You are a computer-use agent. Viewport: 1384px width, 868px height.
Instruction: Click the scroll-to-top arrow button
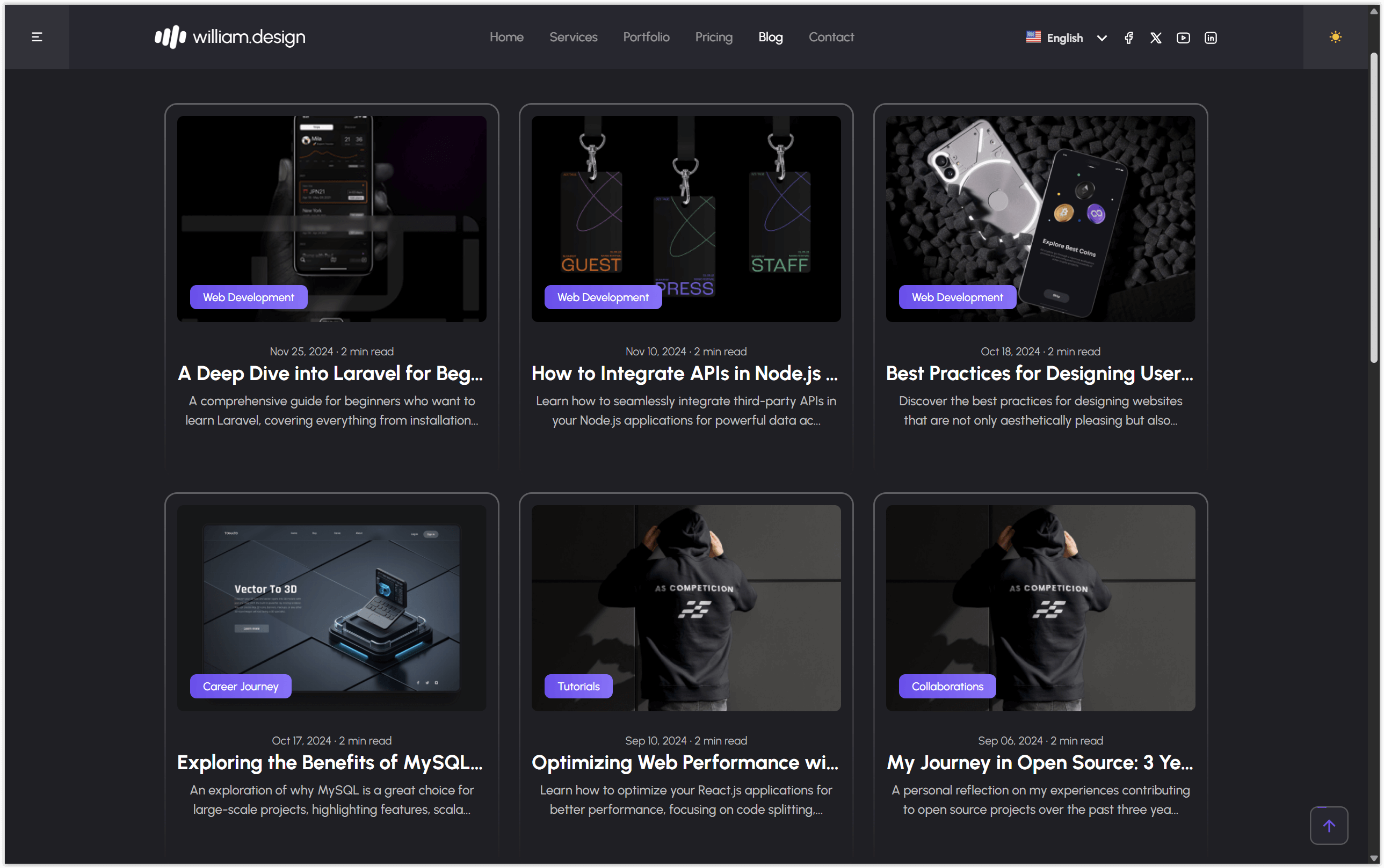[x=1328, y=826]
